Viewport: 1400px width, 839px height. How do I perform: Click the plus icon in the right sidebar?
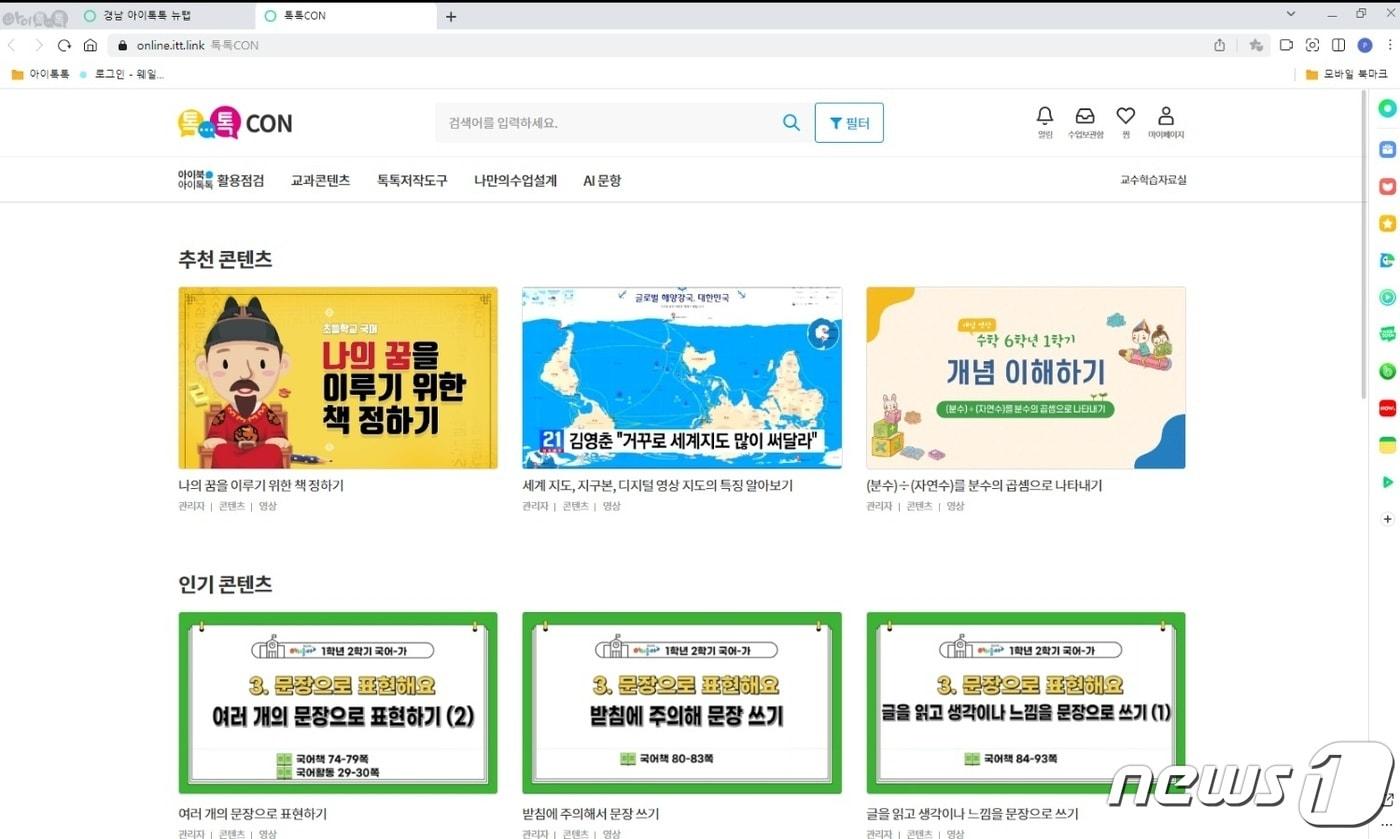1389,519
